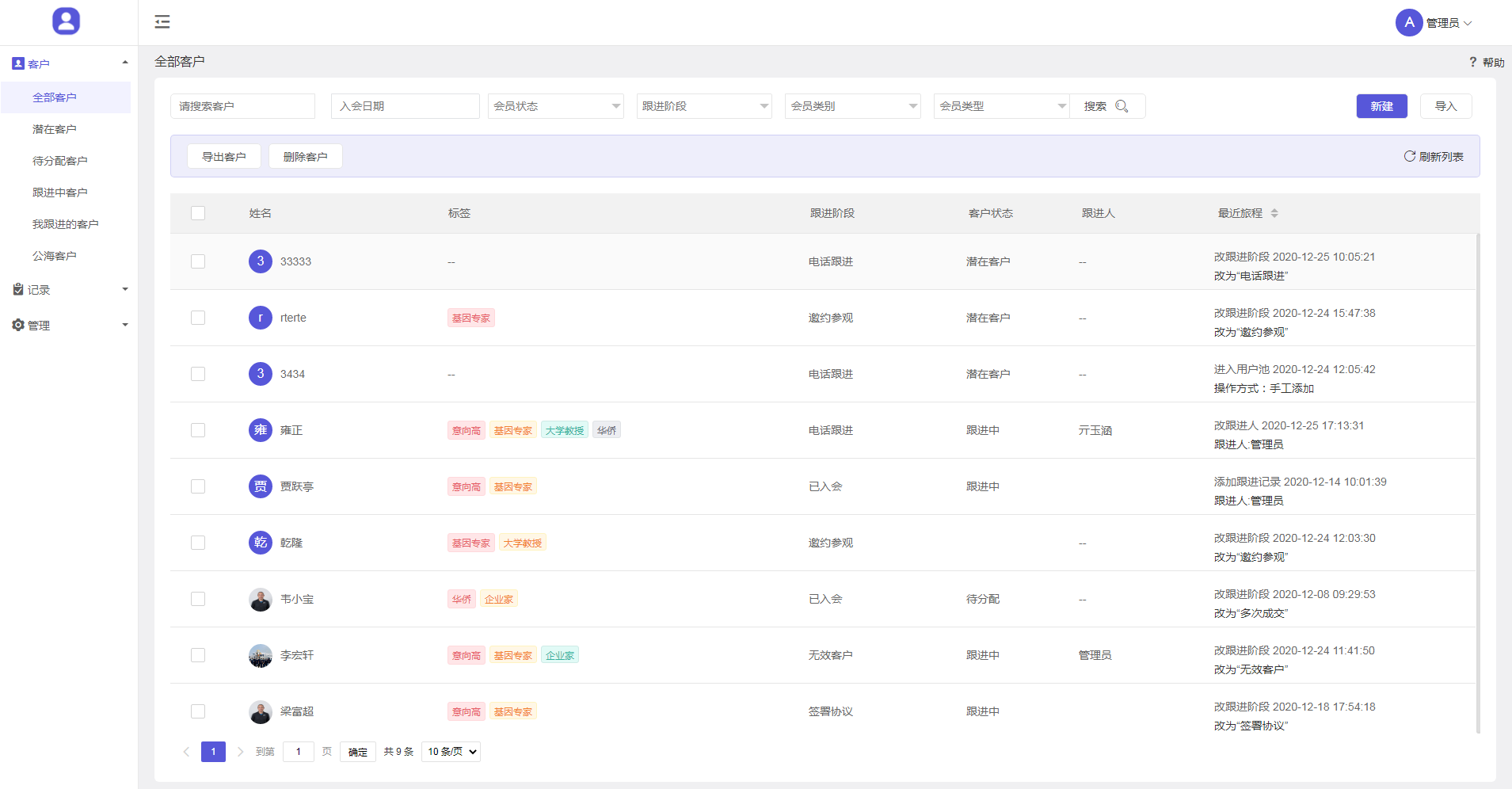Expand the 跟进阶段 dropdown filter
Viewport: 1512px width, 789px height.
click(704, 106)
